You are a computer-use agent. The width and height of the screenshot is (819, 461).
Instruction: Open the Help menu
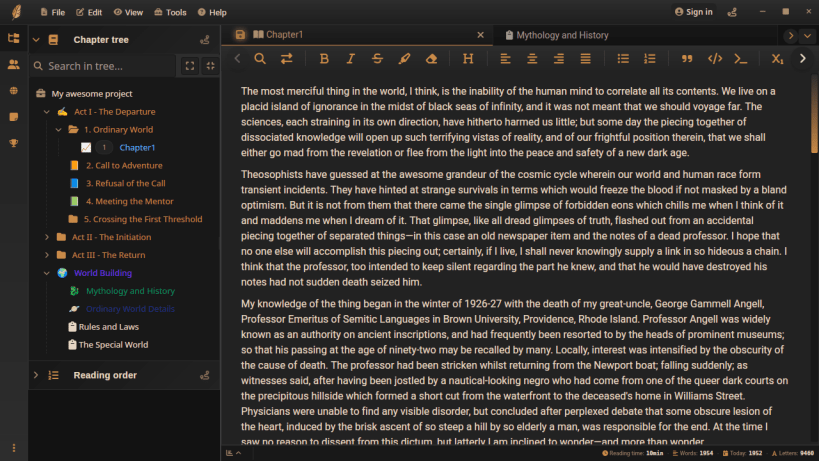(x=212, y=12)
